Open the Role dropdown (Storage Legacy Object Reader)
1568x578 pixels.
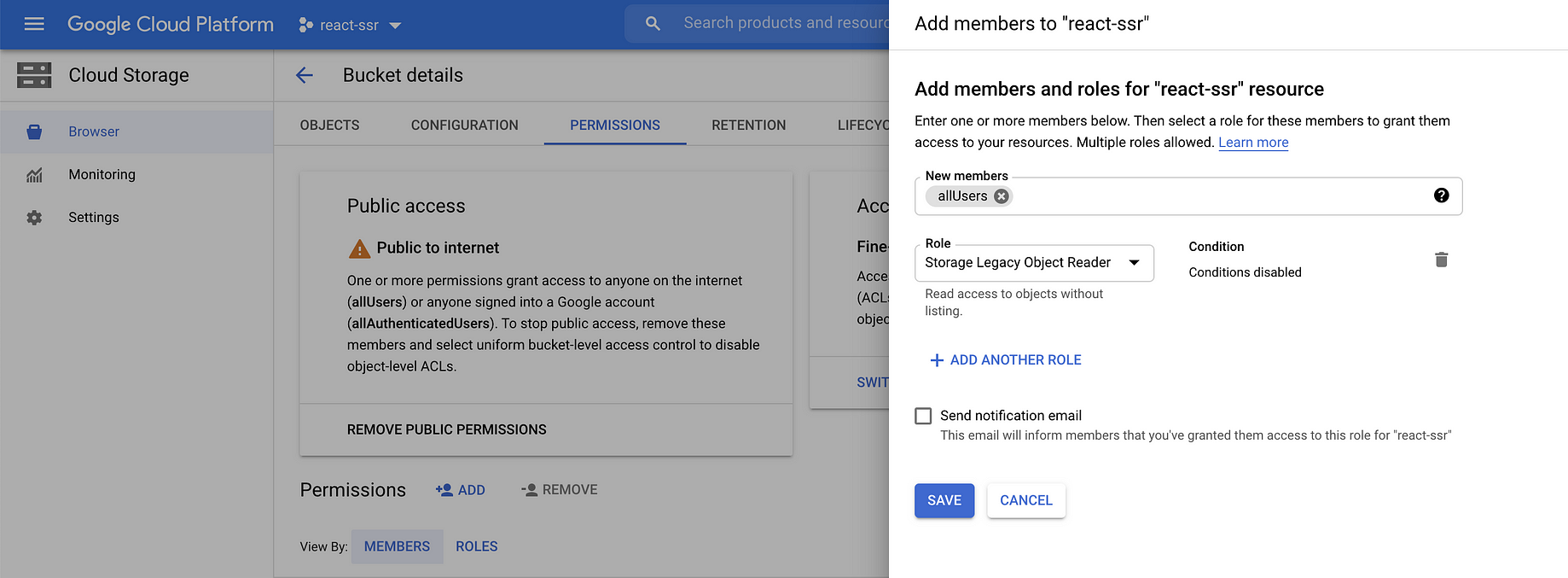click(1034, 263)
